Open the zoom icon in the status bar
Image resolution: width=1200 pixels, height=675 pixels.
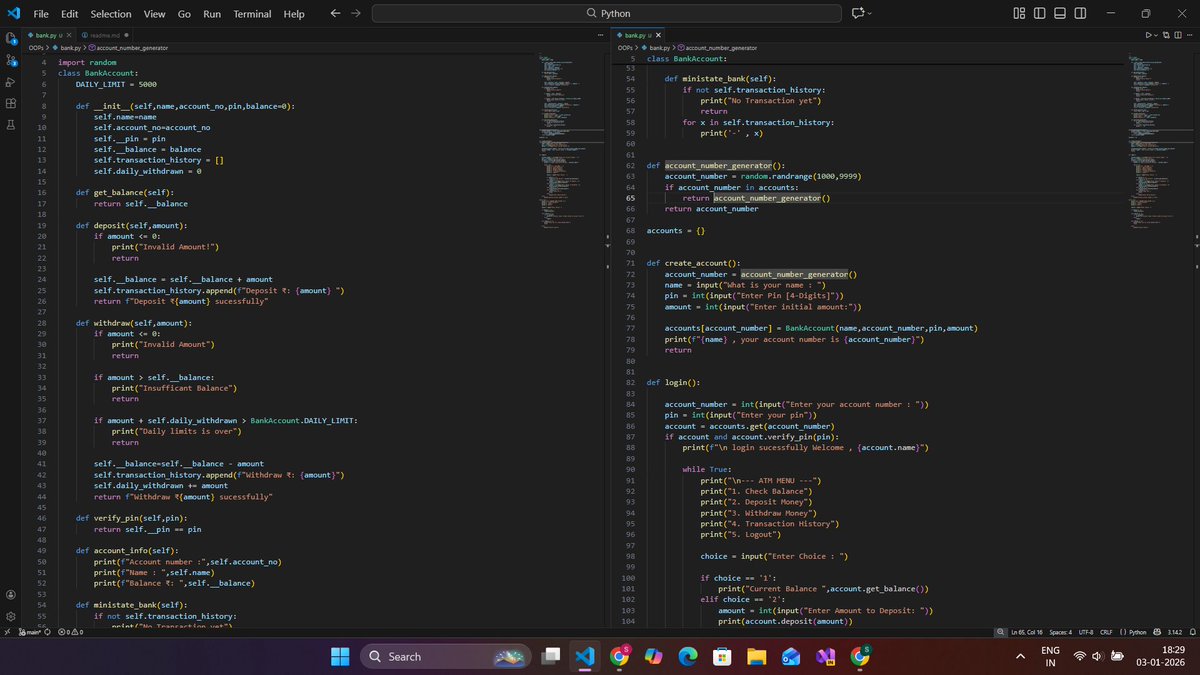point(1001,632)
